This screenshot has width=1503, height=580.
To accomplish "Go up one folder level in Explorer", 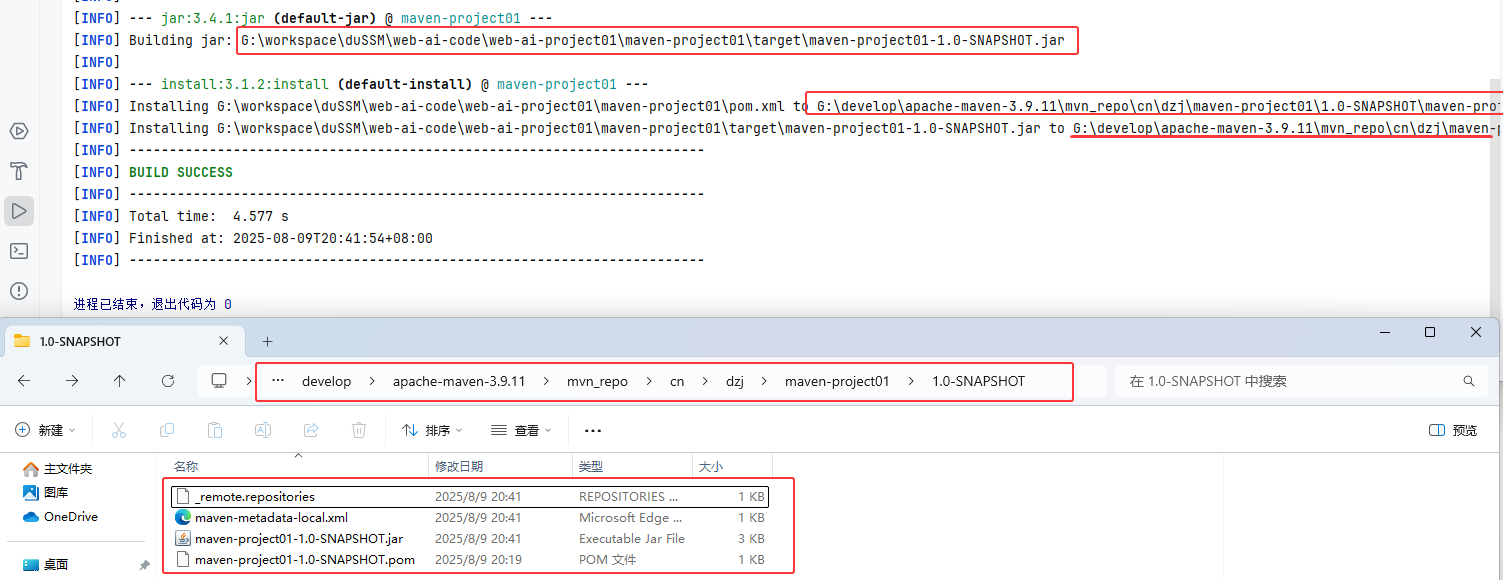I will [x=120, y=381].
